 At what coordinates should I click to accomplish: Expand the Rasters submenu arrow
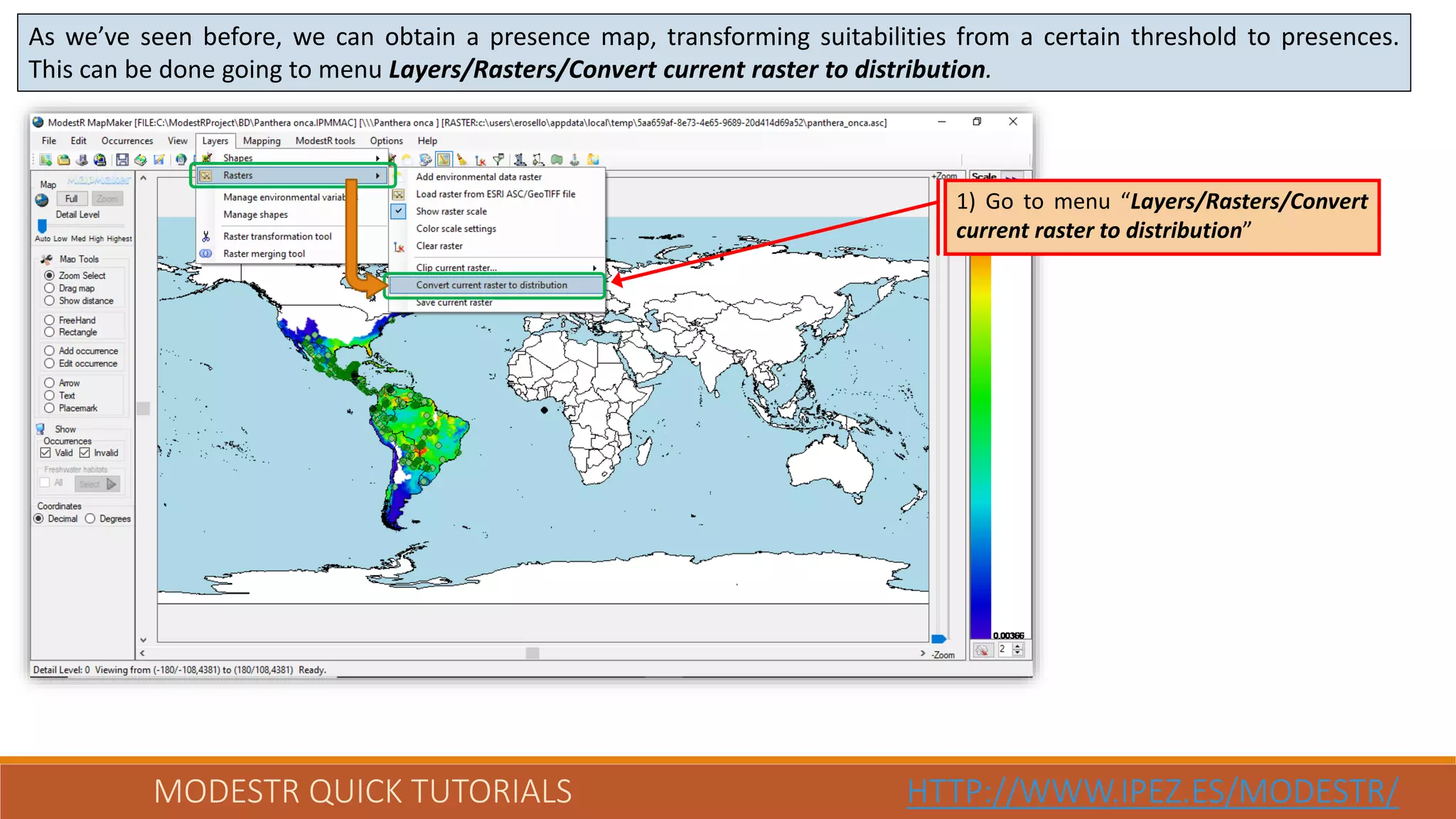tap(378, 176)
